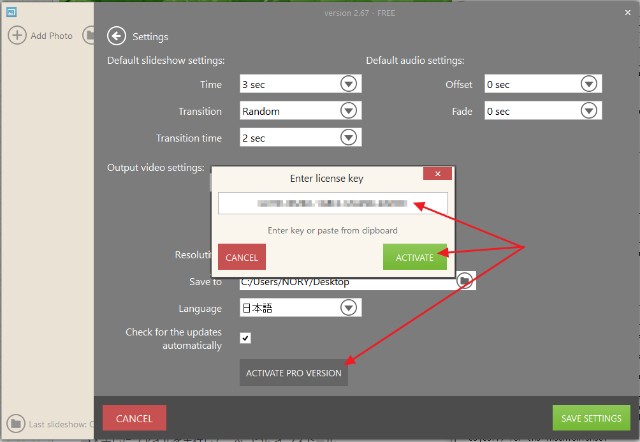
Task: Expand the Time dropdown
Action: click(x=348, y=85)
